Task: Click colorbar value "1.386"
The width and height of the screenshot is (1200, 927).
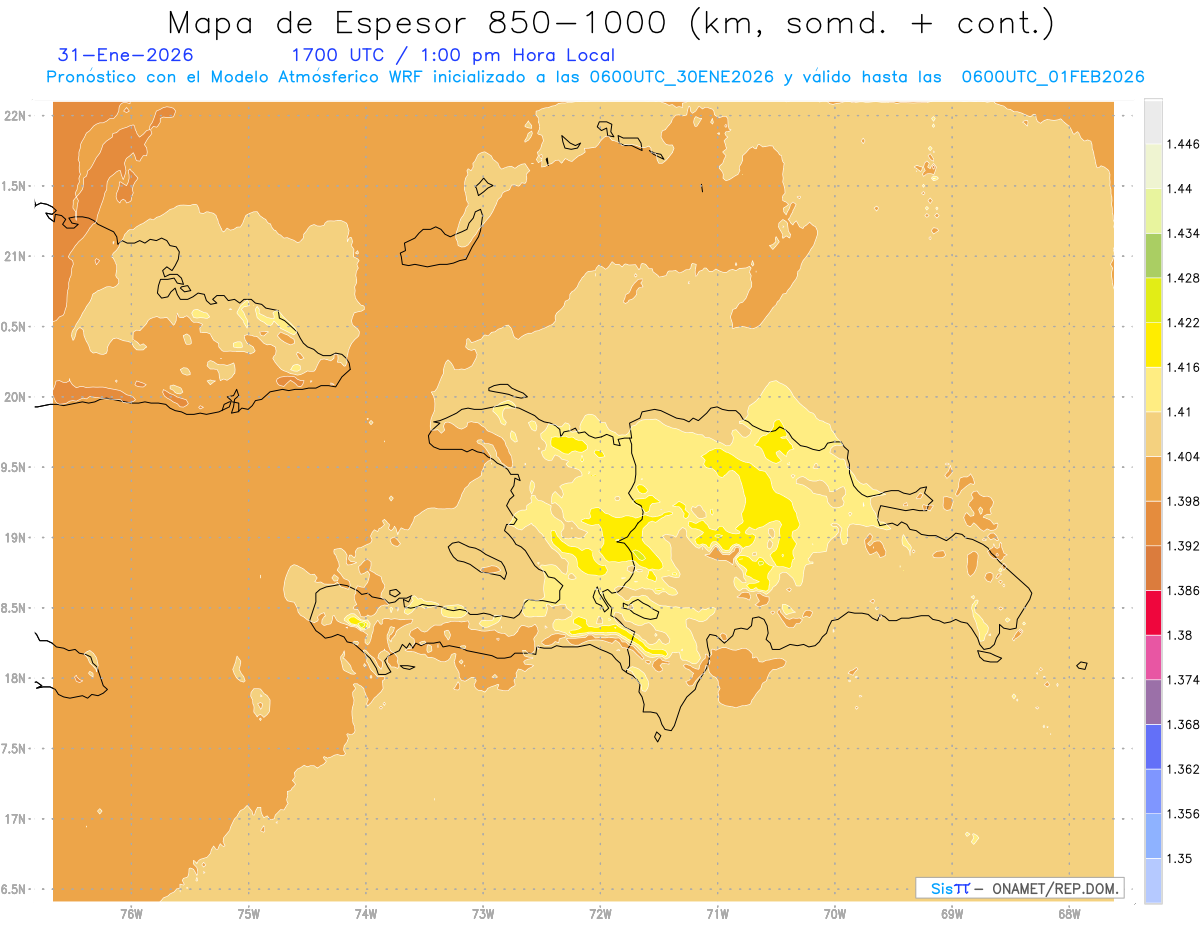Action: click(x=1185, y=590)
